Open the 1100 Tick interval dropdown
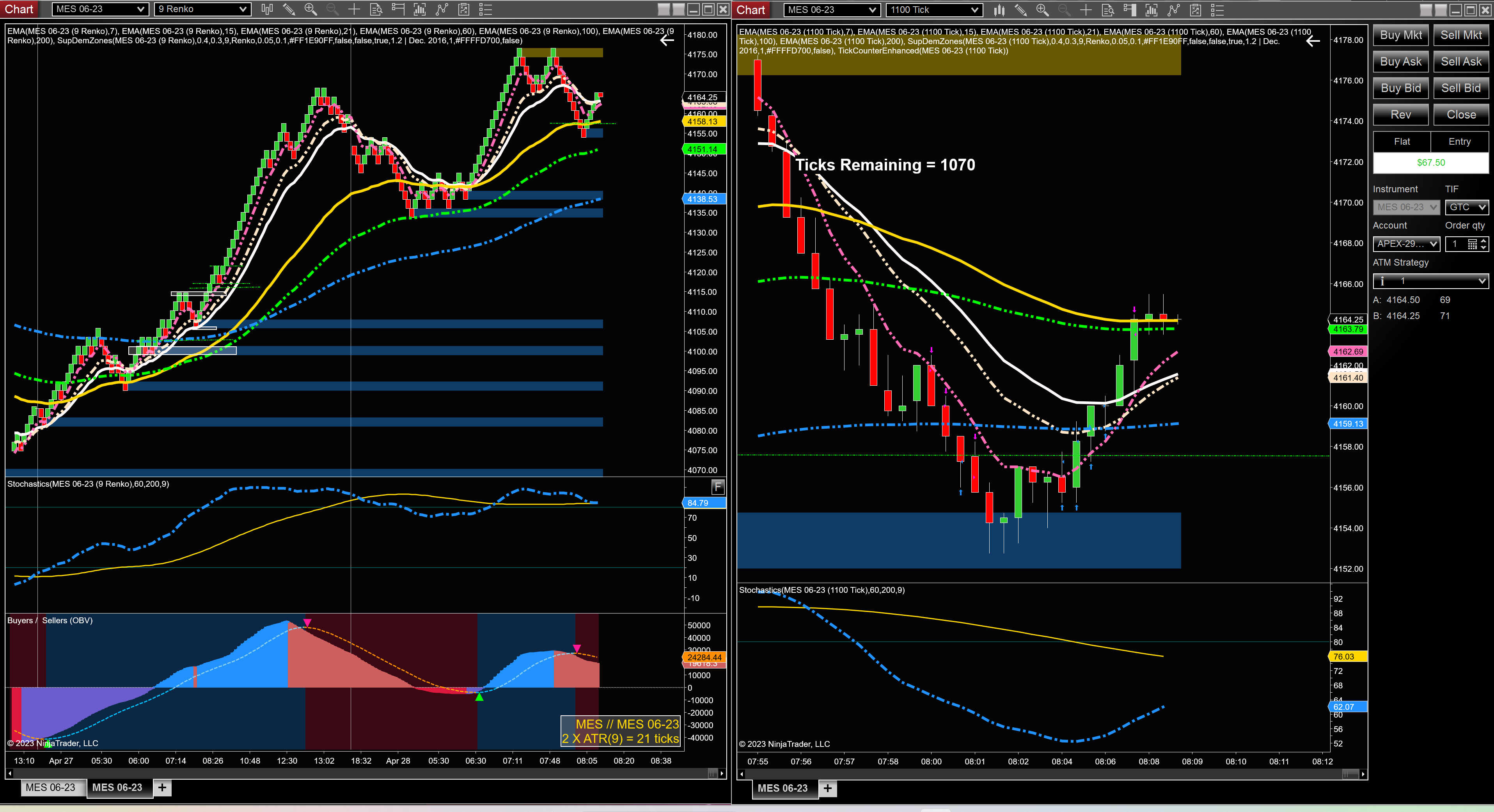Screen dimensions: 1494x812 pyautogui.click(x=934, y=10)
